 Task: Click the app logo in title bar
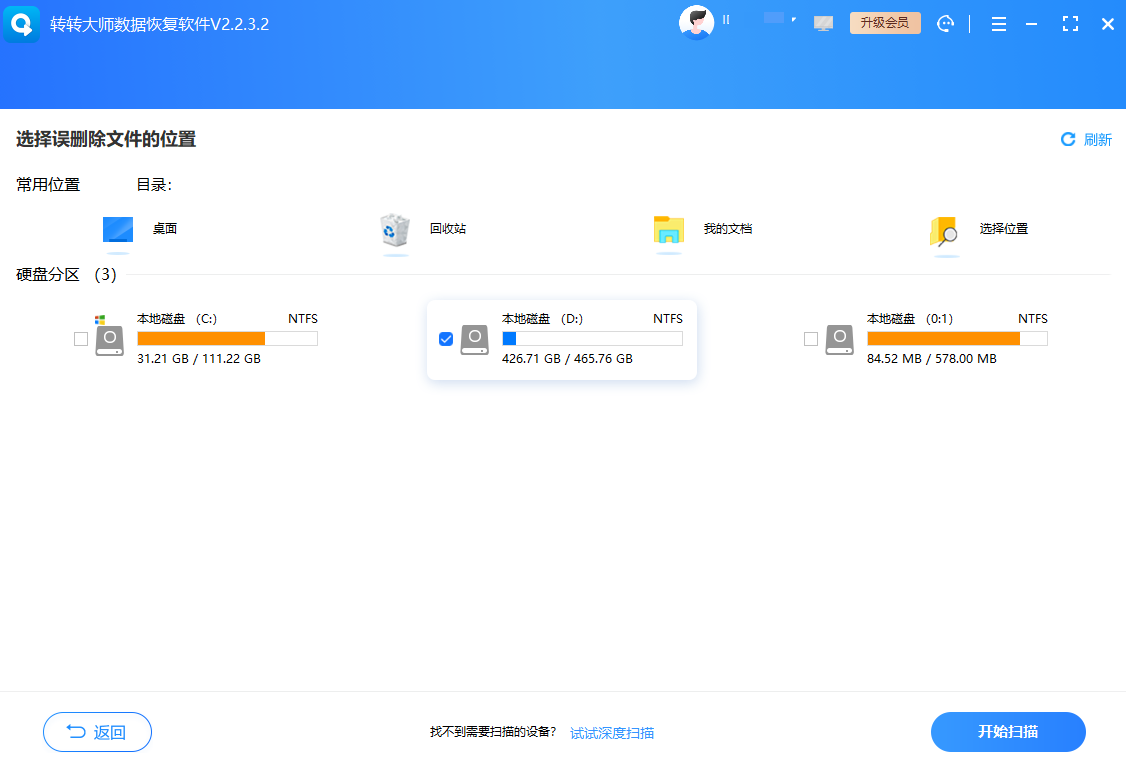click(21, 23)
